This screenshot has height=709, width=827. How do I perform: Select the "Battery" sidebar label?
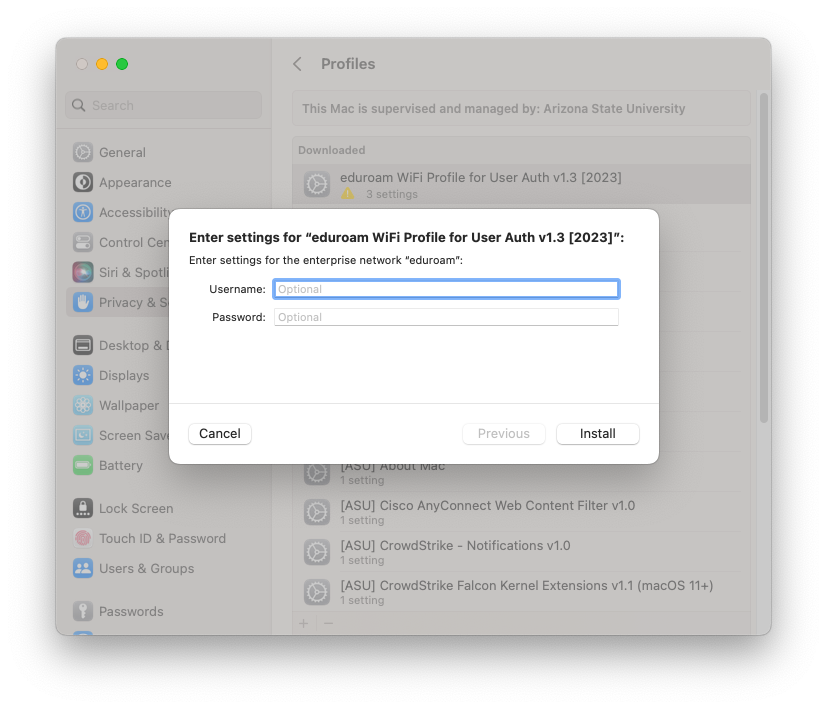click(x=121, y=465)
